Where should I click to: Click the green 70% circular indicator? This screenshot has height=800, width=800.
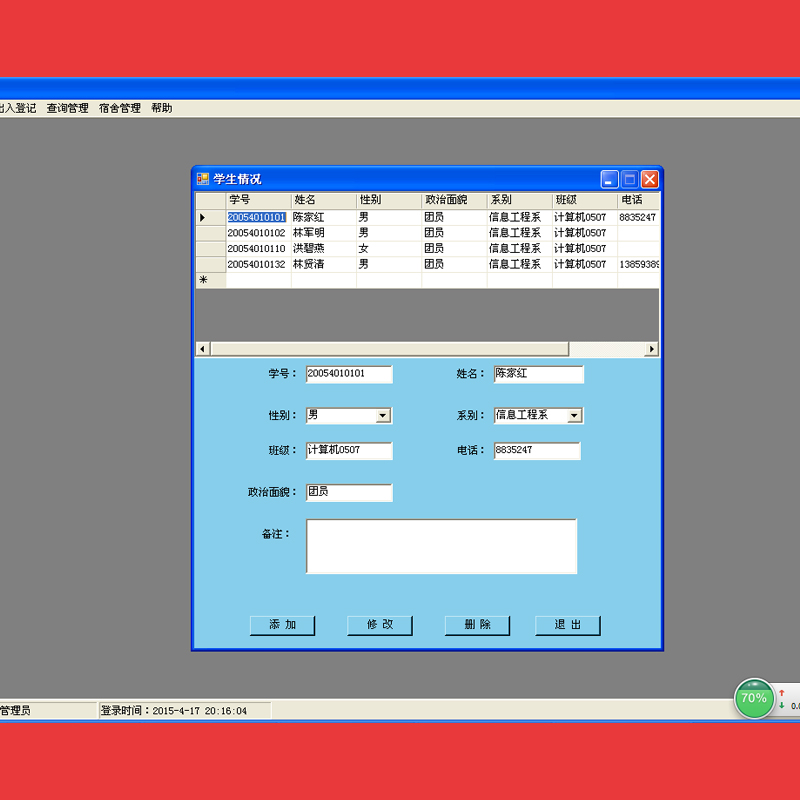[x=754, y=698]
